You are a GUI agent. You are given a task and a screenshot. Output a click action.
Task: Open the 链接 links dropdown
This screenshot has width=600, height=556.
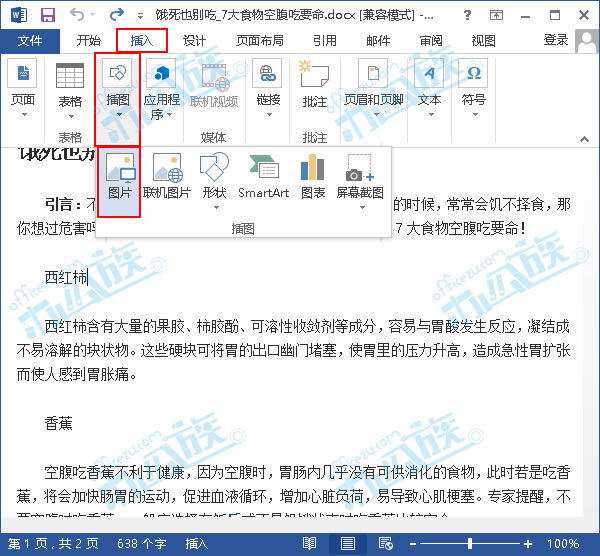click(268, 89)
